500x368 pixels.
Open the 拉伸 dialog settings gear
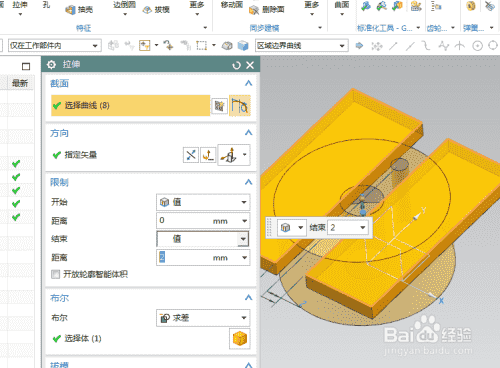click(51, 64)
